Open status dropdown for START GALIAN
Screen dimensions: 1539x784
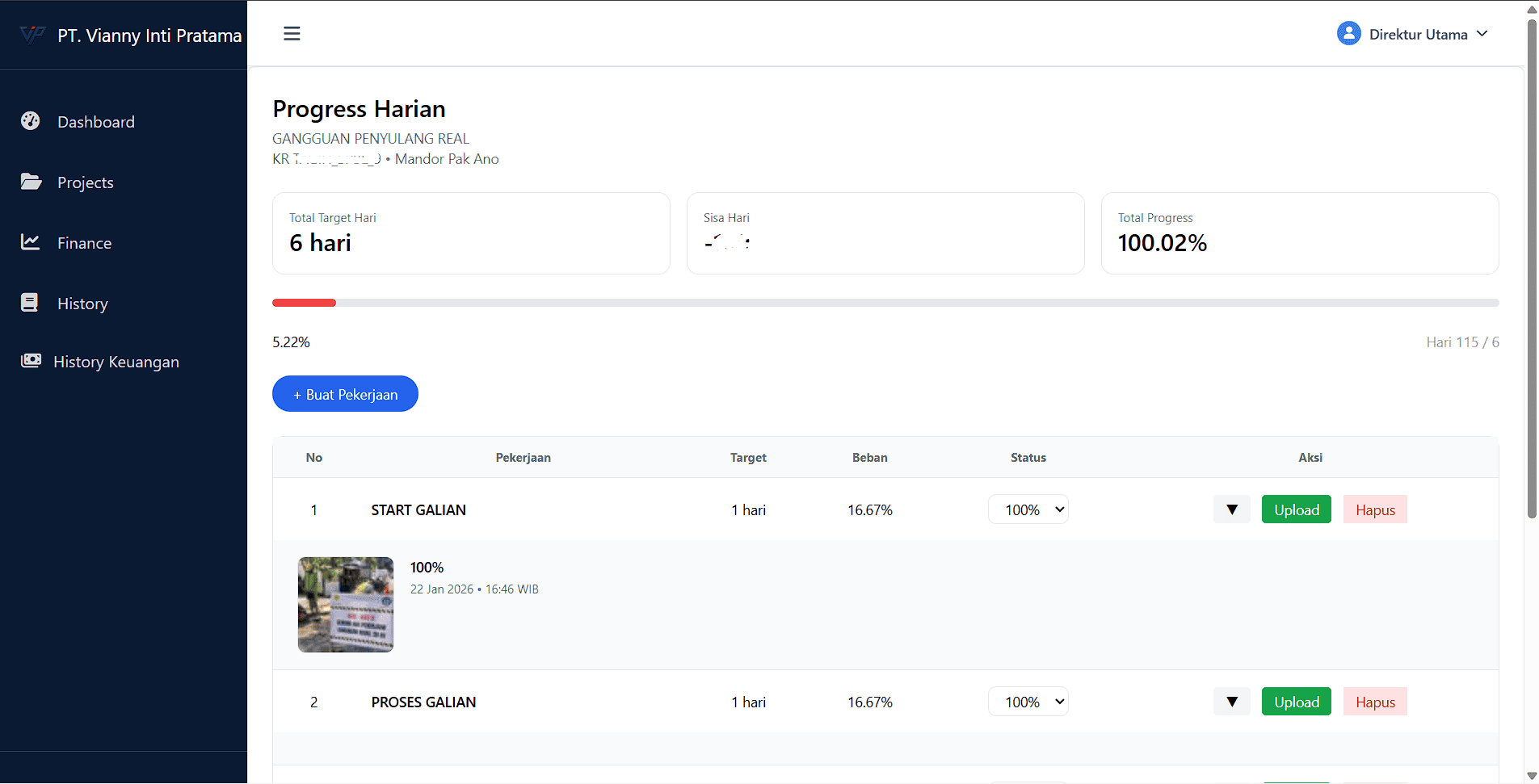pos(1028,509)
